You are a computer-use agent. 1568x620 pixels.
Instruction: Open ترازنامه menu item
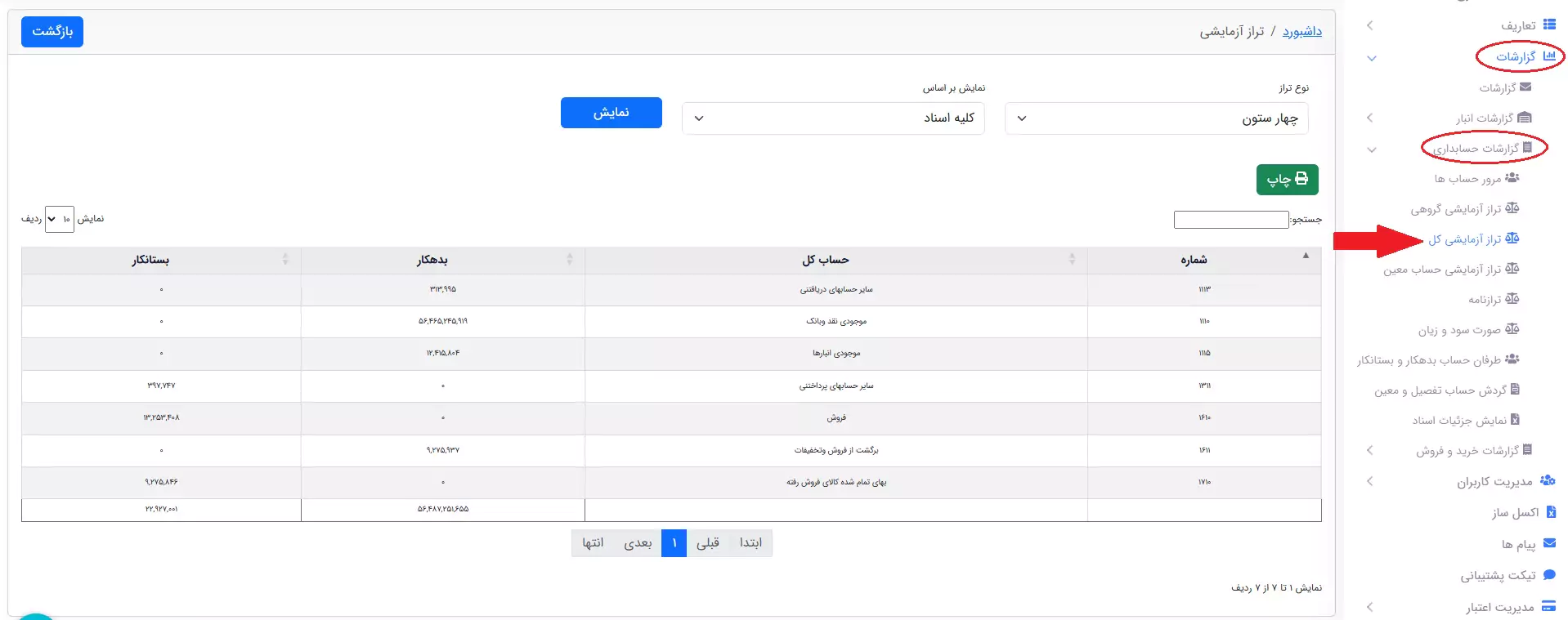coord(1485,300)
